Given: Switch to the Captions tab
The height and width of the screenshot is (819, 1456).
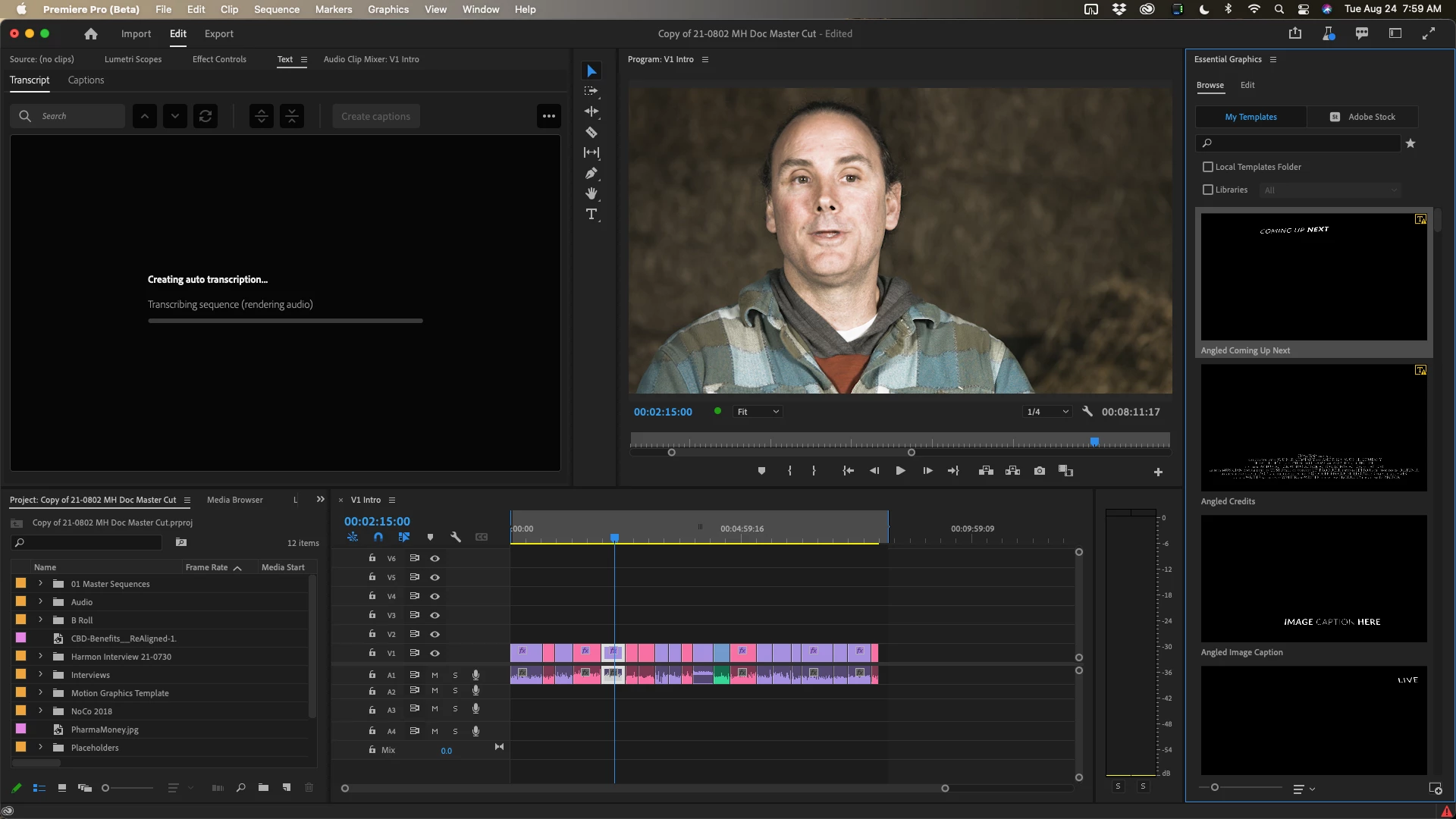Looking at the screenshot, I should coord(86,80).
